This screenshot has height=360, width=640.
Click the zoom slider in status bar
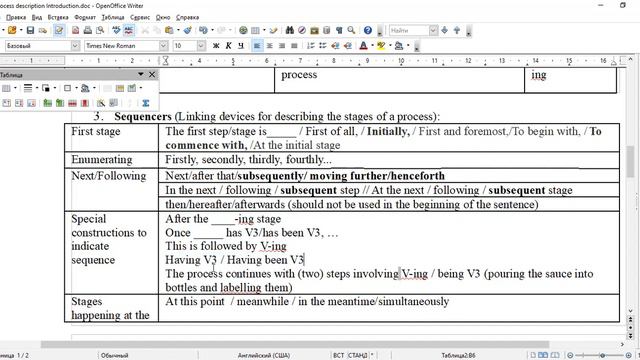coord(602,356)
